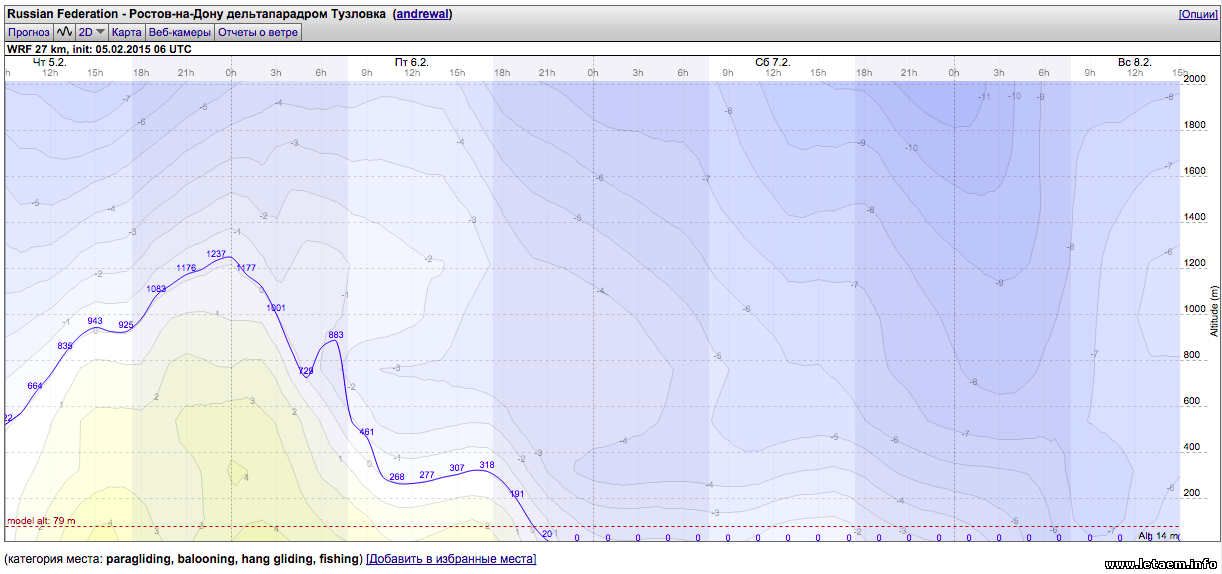The image size is (1222, 574).
Task: Click Добавить в избранные места link
Action: [451, 559]
